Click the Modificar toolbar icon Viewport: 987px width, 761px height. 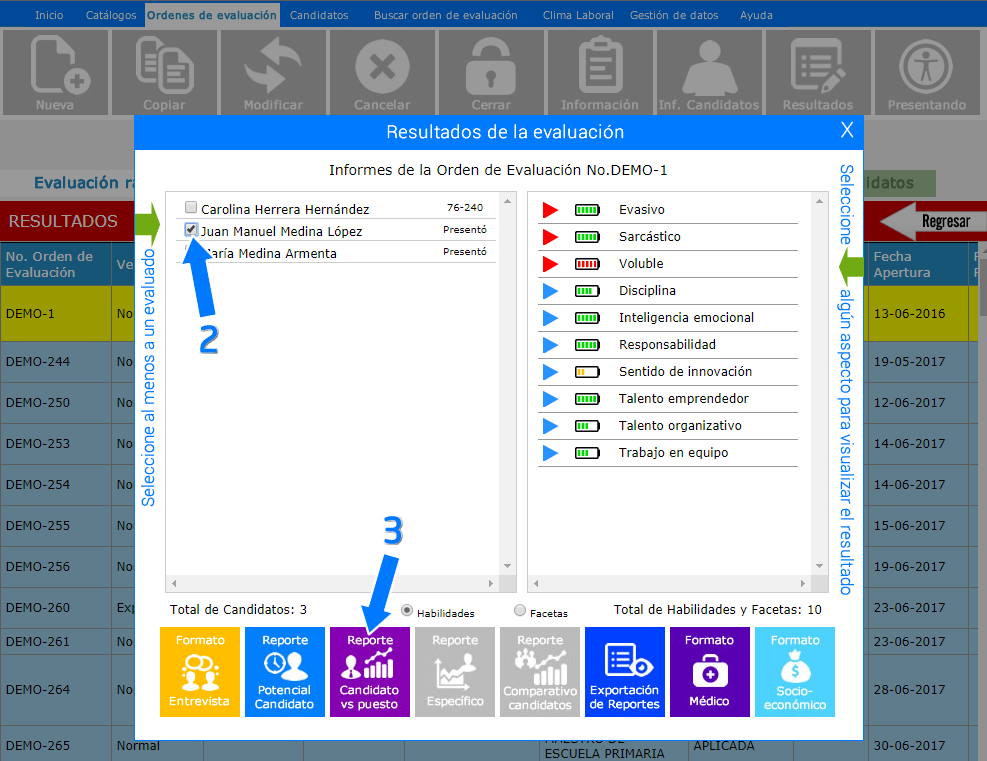(273, 72)
